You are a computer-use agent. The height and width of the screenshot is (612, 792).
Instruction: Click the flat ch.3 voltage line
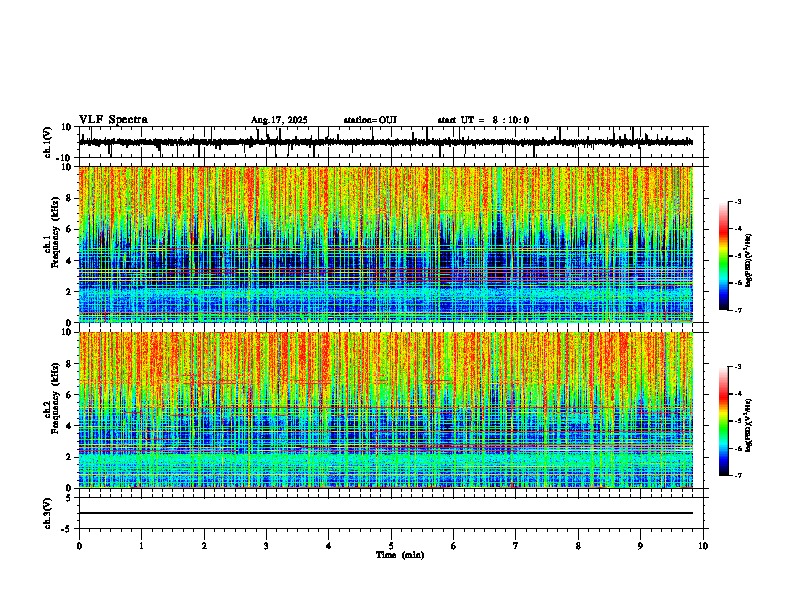coord(385,513)
